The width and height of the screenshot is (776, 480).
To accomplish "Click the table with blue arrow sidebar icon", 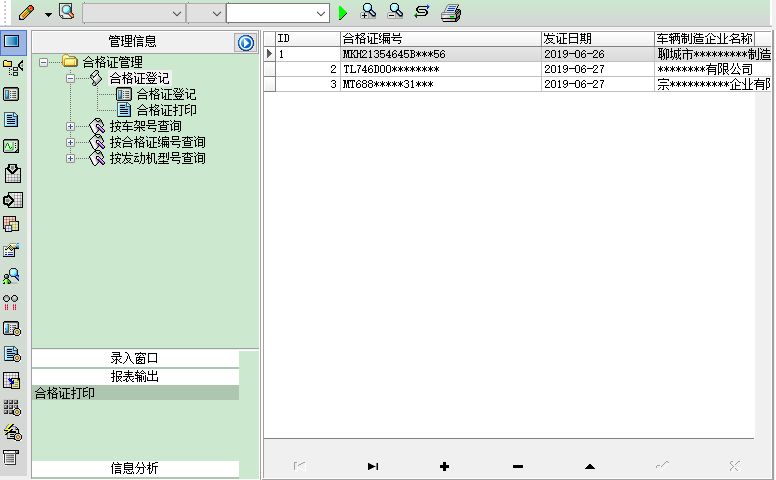I will click(x=12, y=381).
